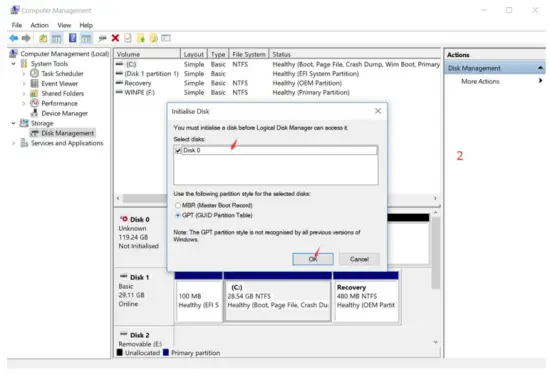Image resolution: width=550 pixels, height=375 pixels.
Task: Select the Recovery 480 MB partition block
Action: (366, 297)
